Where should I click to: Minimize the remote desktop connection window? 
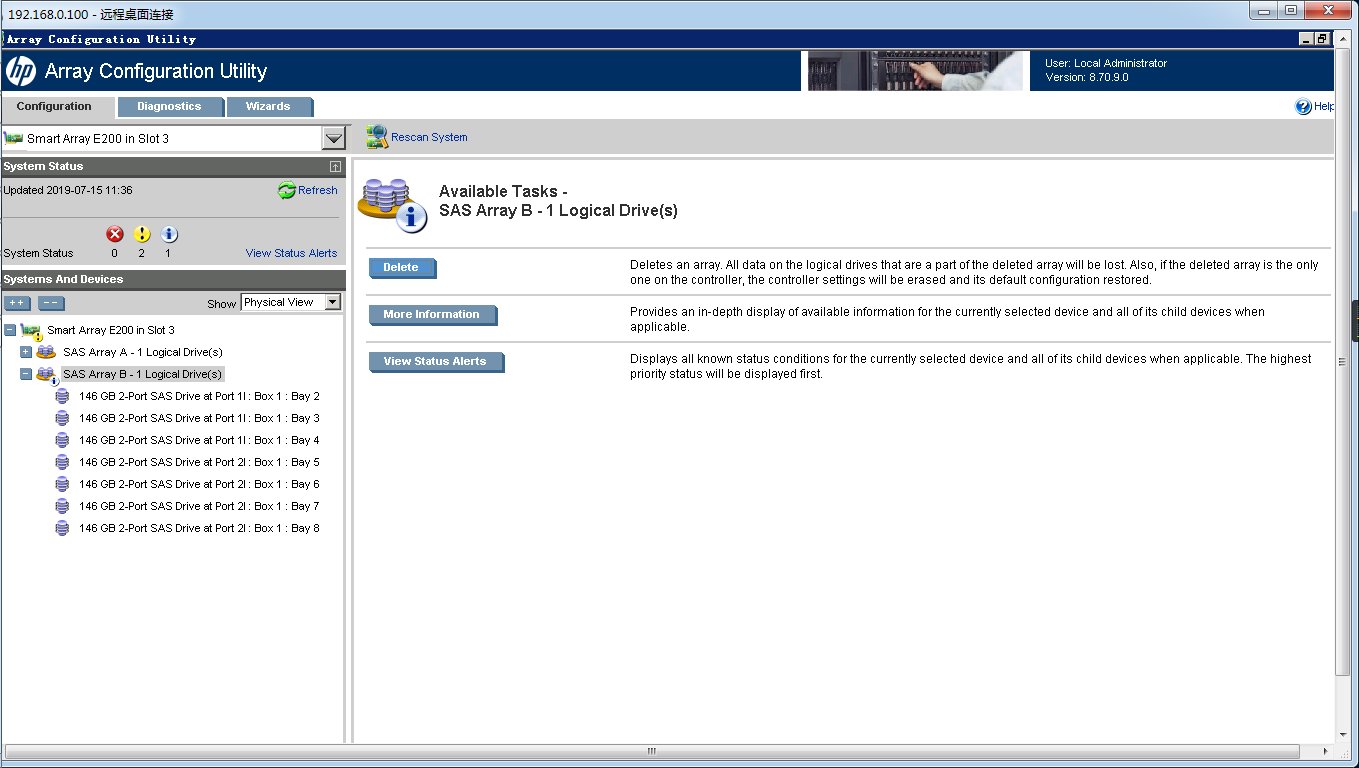[1264, 10]
